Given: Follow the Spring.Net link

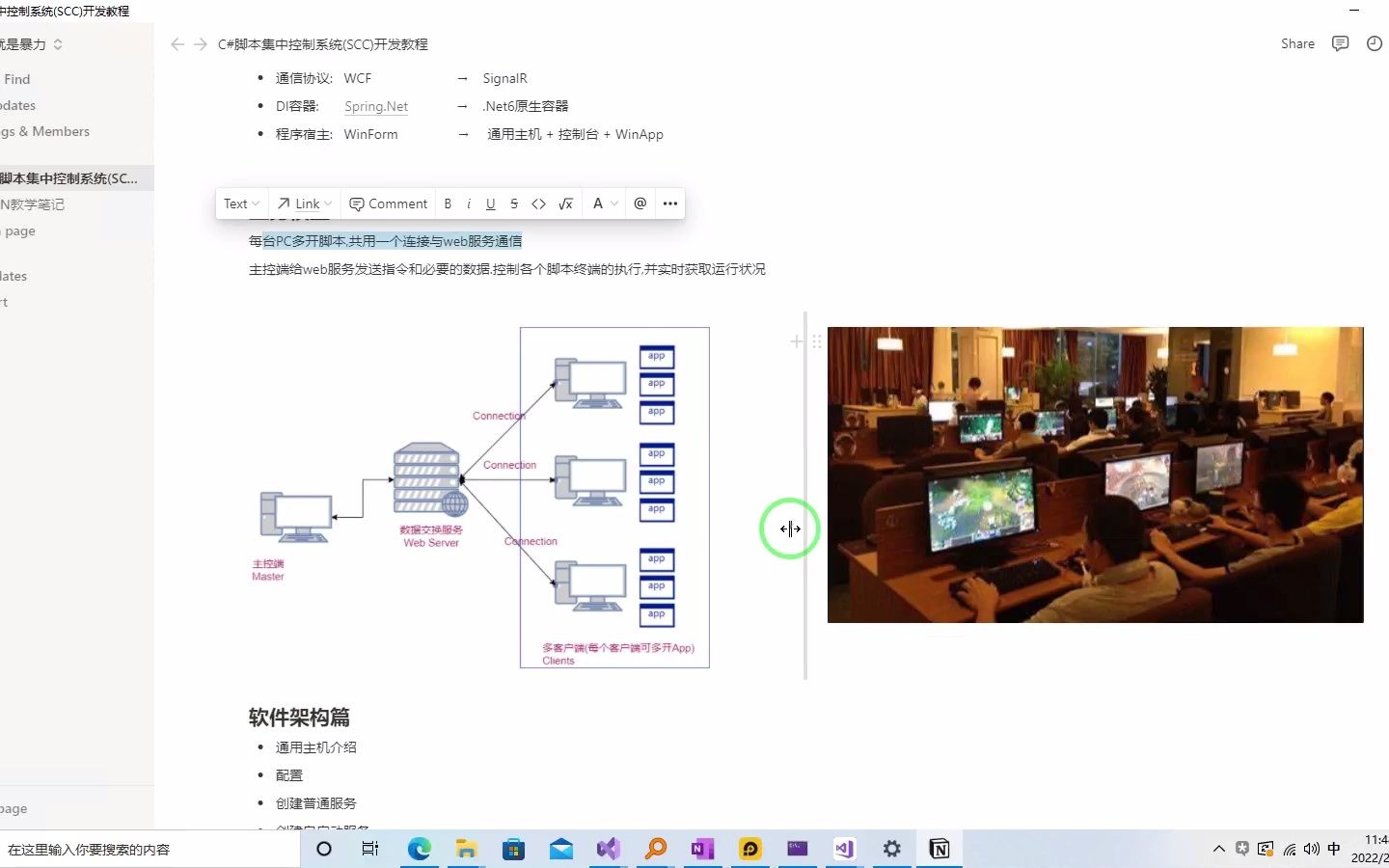Looking at the screenshot, I should pos(375,106).
